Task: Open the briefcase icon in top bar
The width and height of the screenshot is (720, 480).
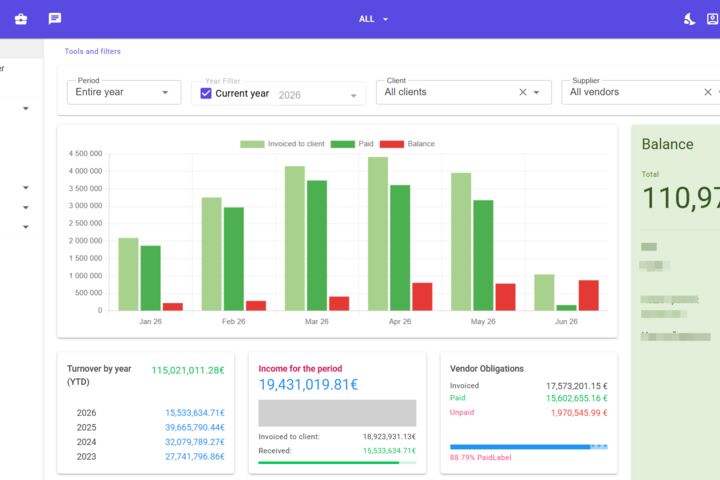Action: [21, 19]
